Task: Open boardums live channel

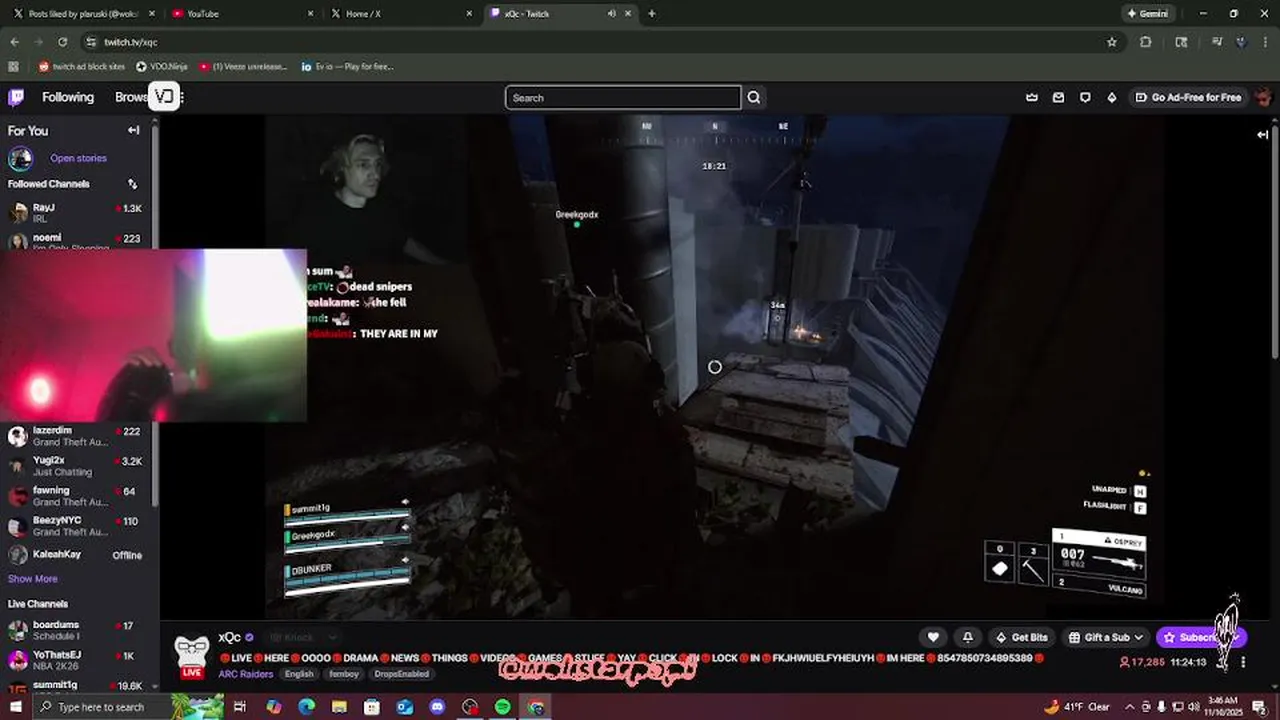Action: click(x=76, y=630)
